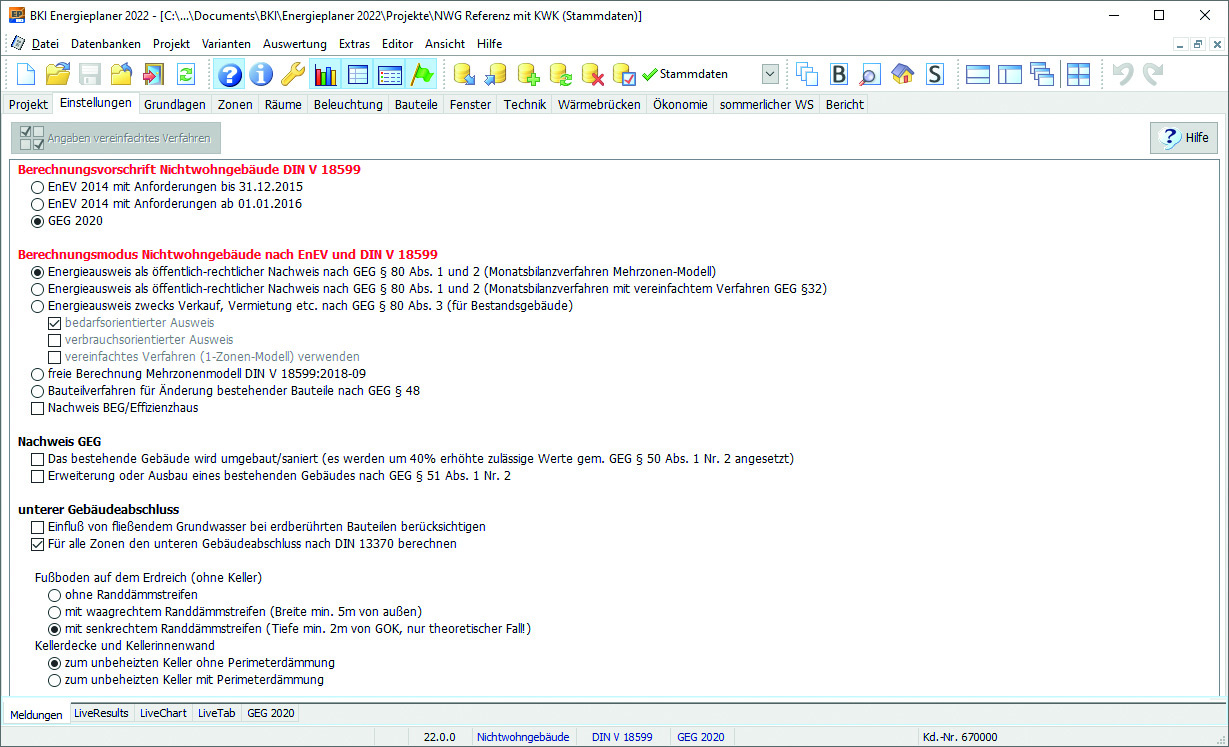The height and width of the screenshot is (747, 1229).
Task: Click the yellow wrench settings icon
Action: click(292, 74)
